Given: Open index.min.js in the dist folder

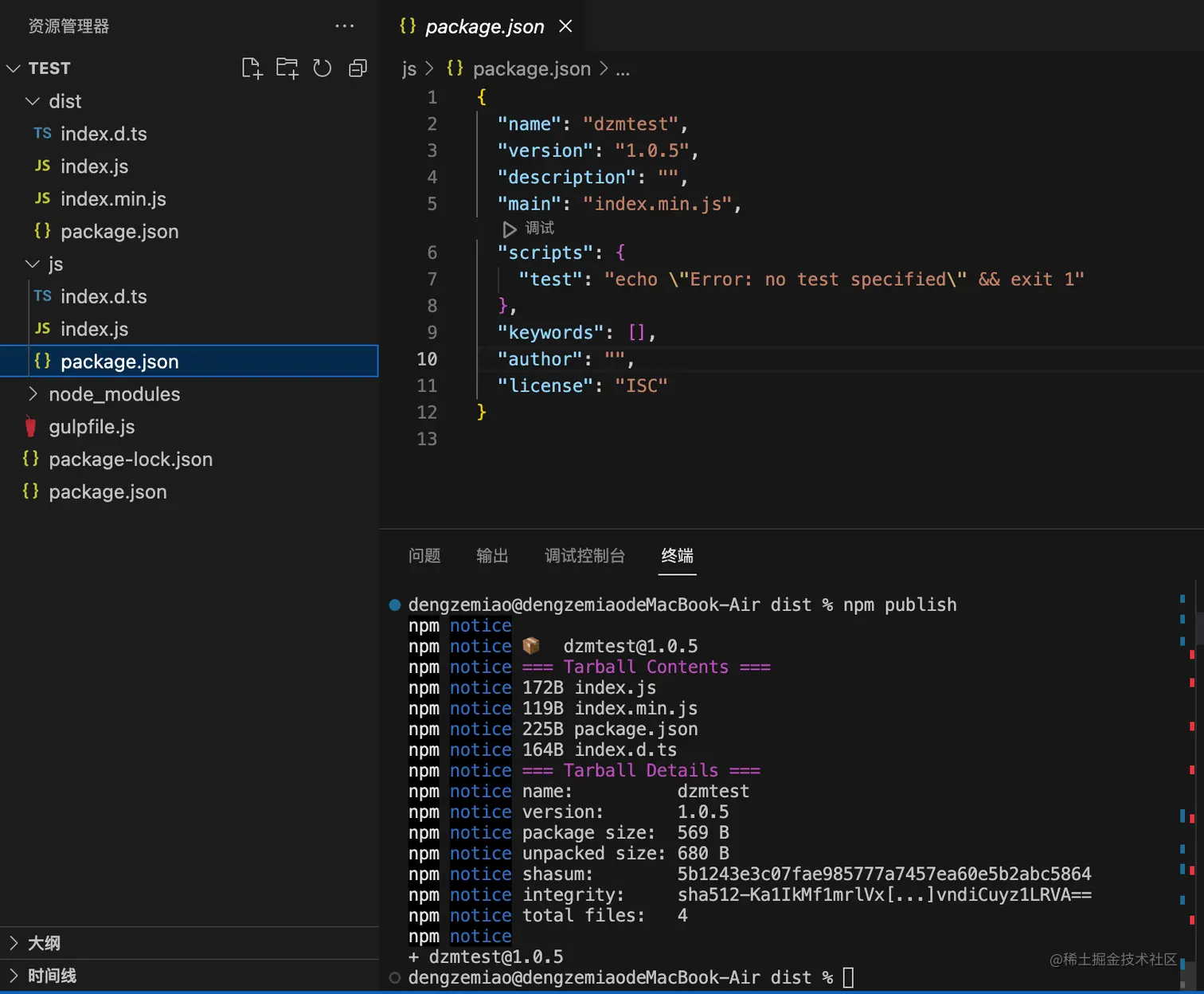Looking at the screenshot, I should pyautogui.click(x=113, y=199).
